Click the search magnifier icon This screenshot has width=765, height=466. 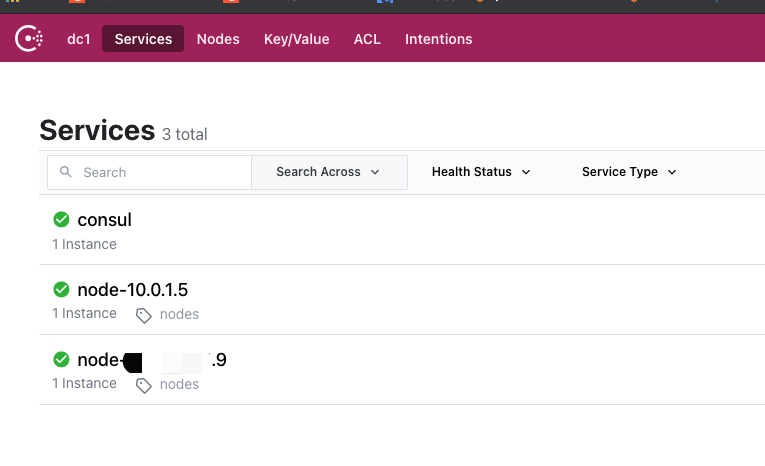point(65,172)
